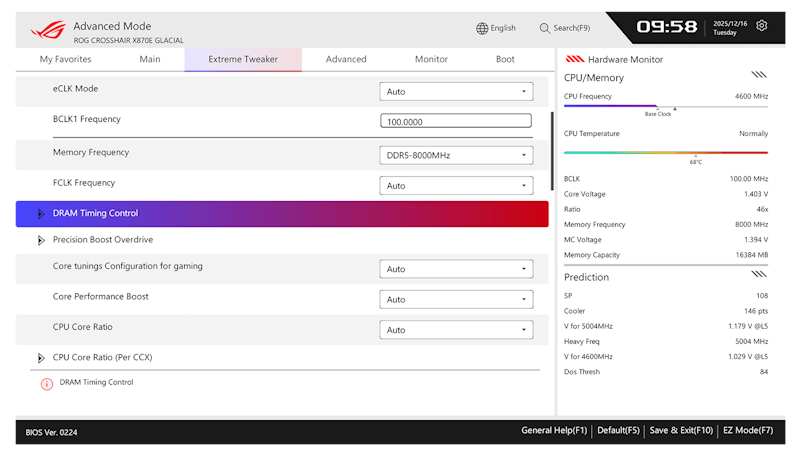Expand Precision Boost Overdrive submenu
This screenshot has height=455, width=800.
coord(41,240)
